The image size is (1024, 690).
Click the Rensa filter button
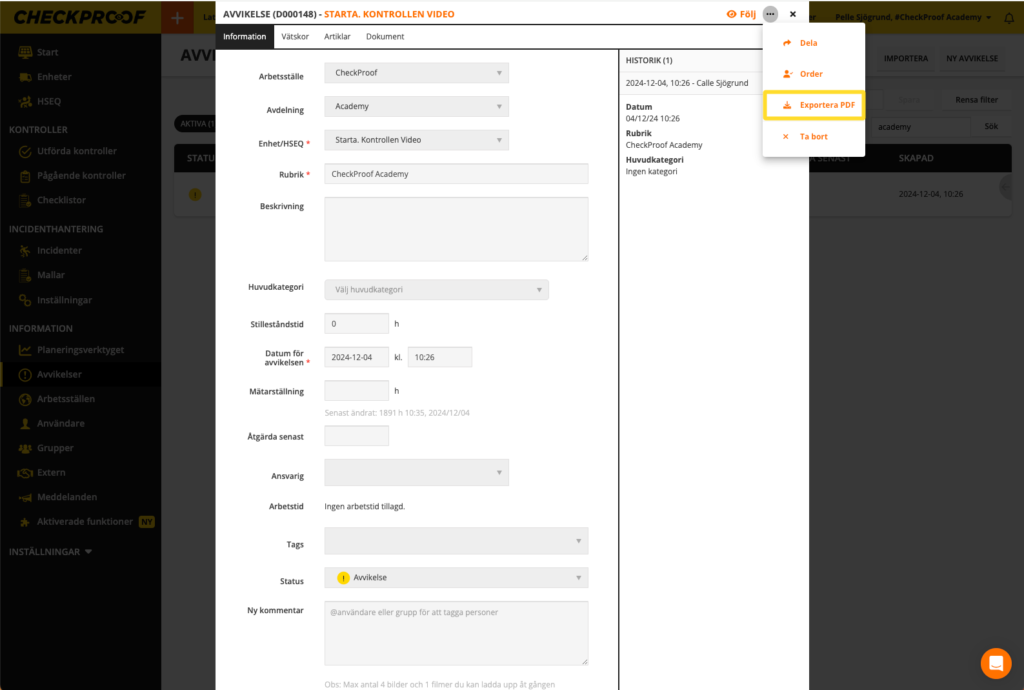[976, 100]
